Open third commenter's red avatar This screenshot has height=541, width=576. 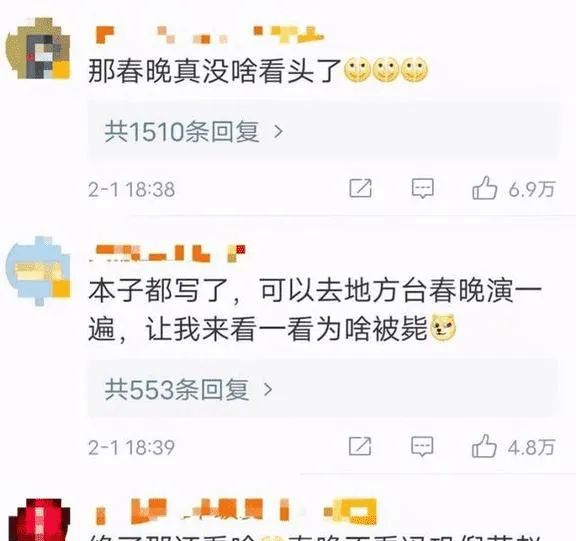point(39,520)
